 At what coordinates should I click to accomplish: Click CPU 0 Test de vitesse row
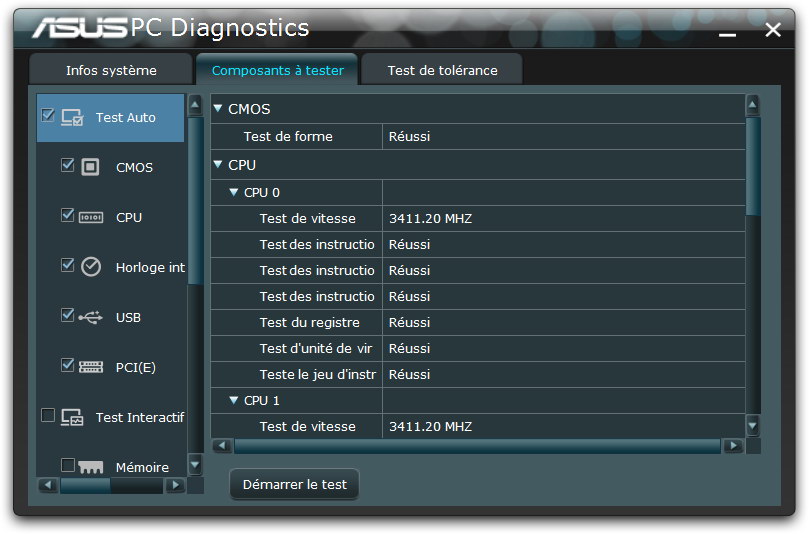coord(478,218)
